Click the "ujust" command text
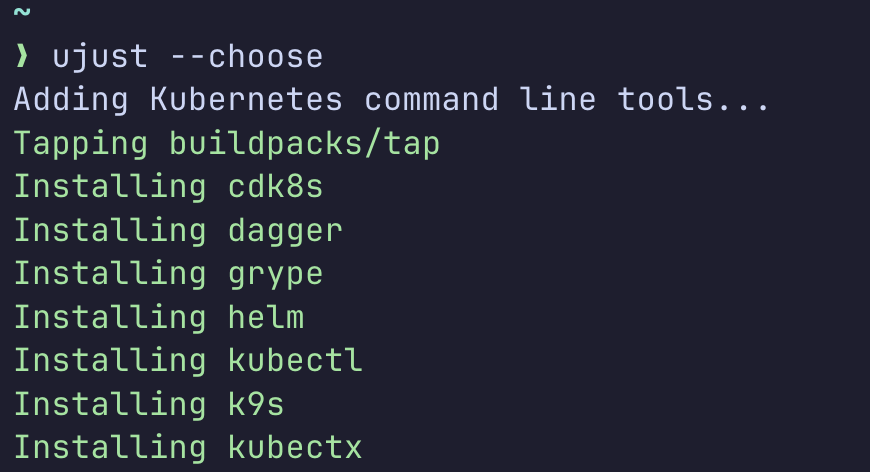 [99, 57]
